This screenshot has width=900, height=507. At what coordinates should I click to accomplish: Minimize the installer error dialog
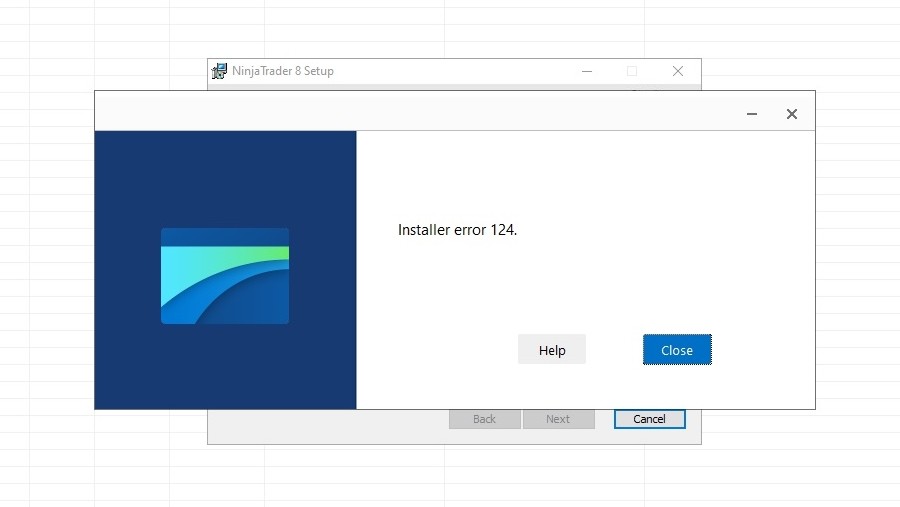coord(751,114)
